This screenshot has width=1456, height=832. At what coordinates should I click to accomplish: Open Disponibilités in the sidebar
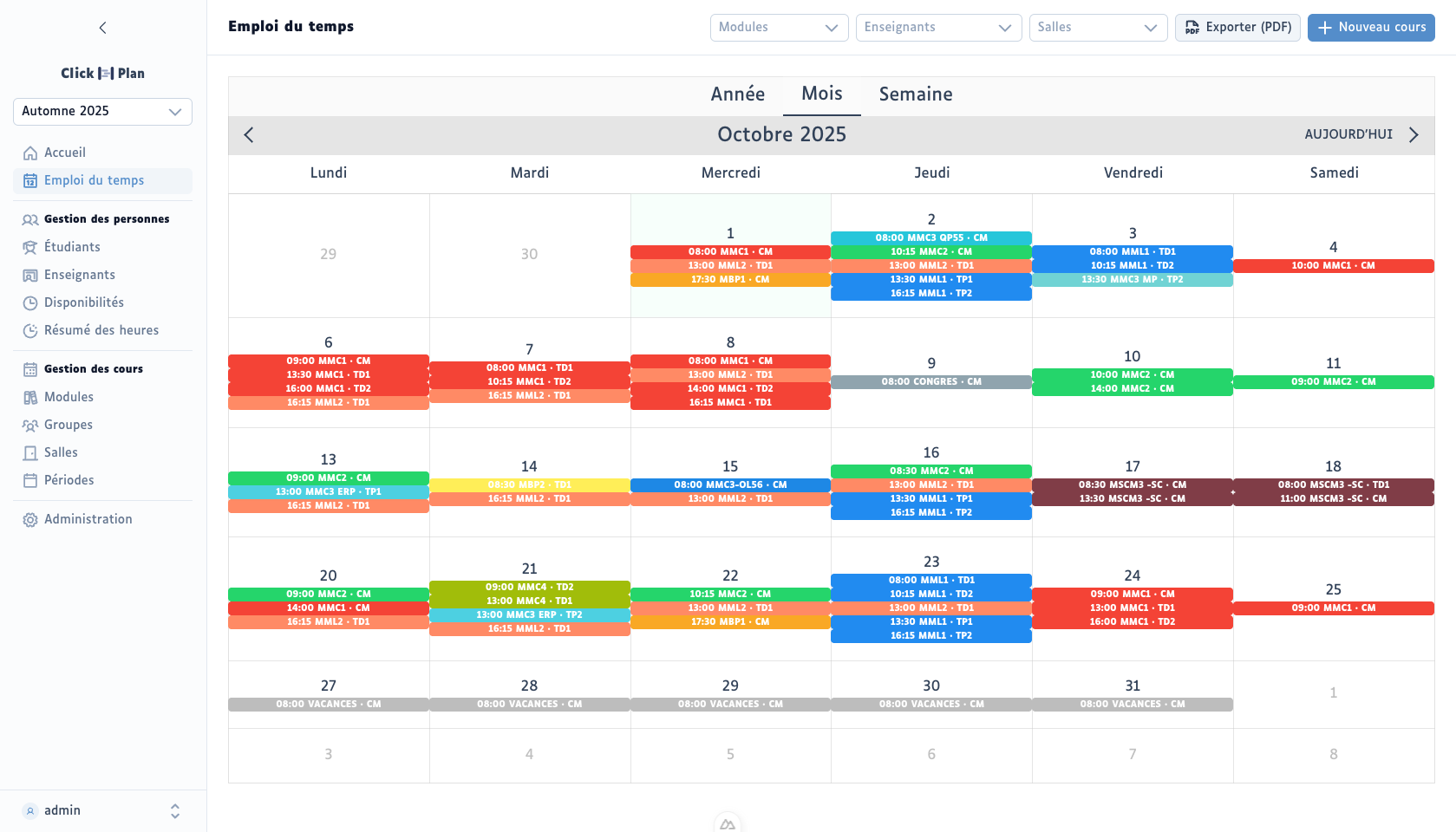click(102, 303)
